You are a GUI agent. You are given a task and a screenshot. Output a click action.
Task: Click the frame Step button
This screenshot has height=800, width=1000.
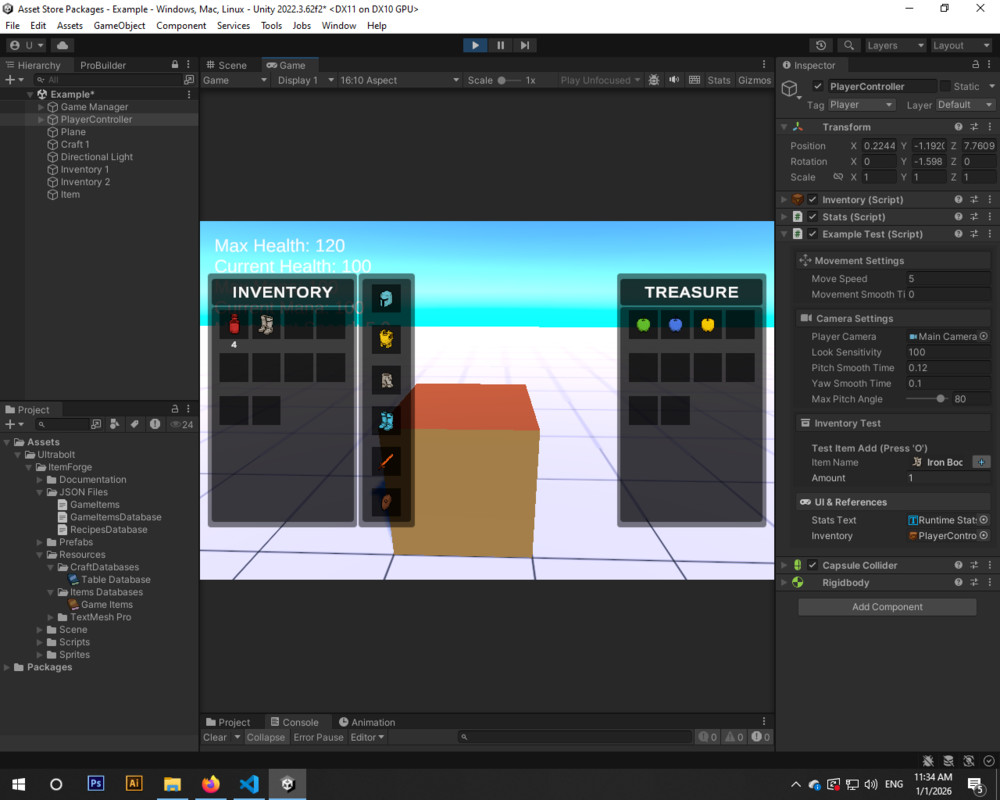pos(525,44)
